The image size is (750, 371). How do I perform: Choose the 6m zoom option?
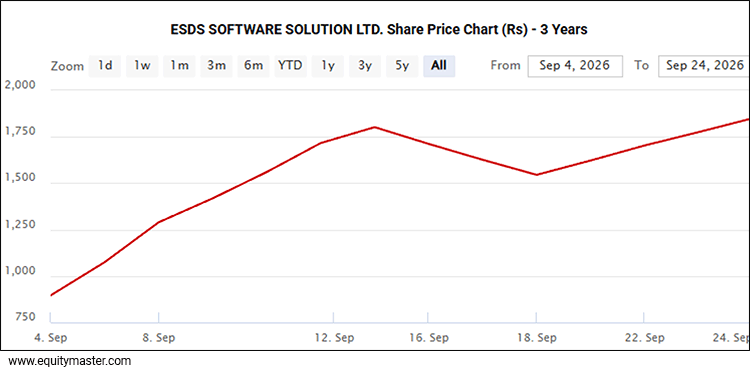pos(254,66)
